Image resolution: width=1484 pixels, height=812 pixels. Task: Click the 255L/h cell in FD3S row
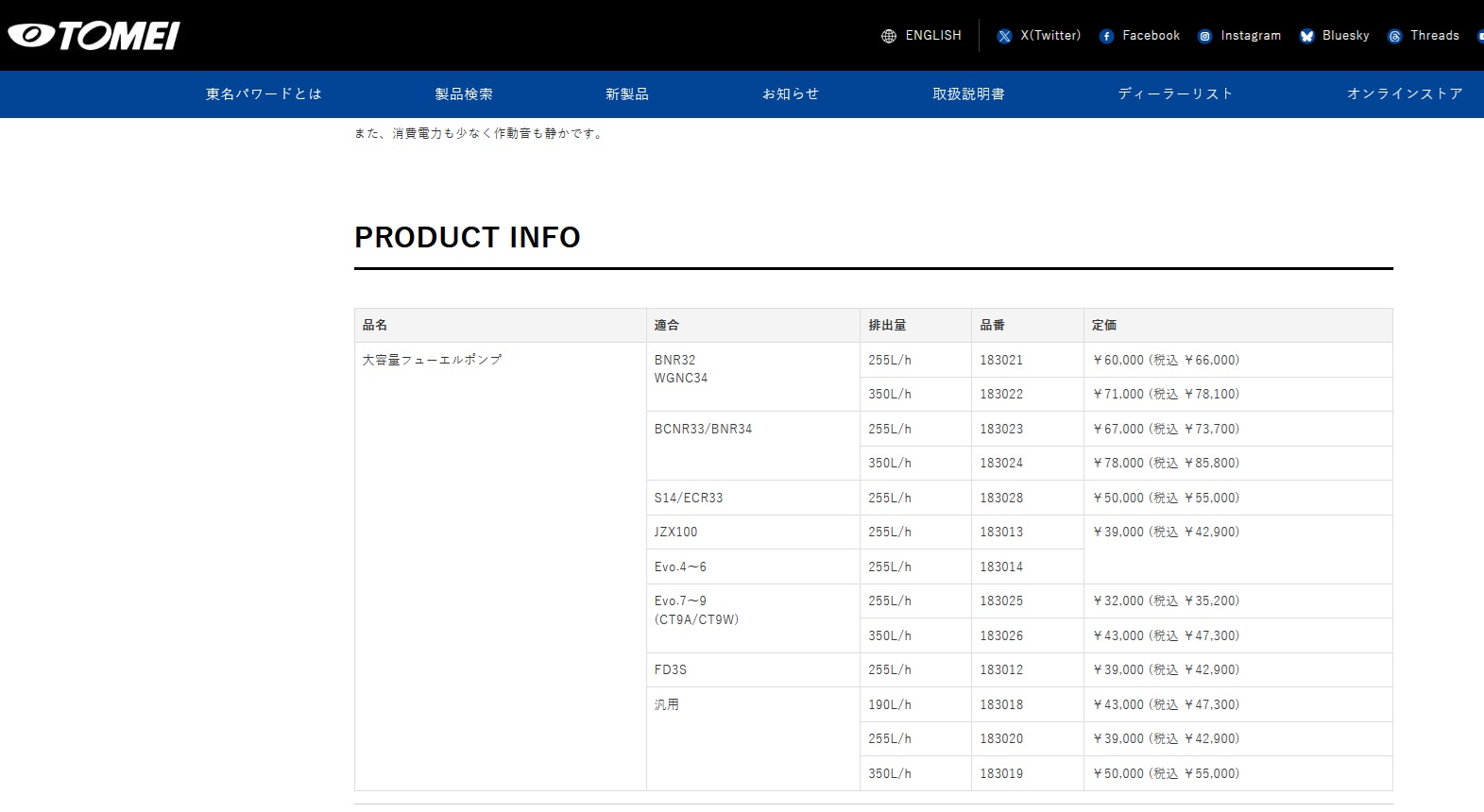click(x=915, y=669)
